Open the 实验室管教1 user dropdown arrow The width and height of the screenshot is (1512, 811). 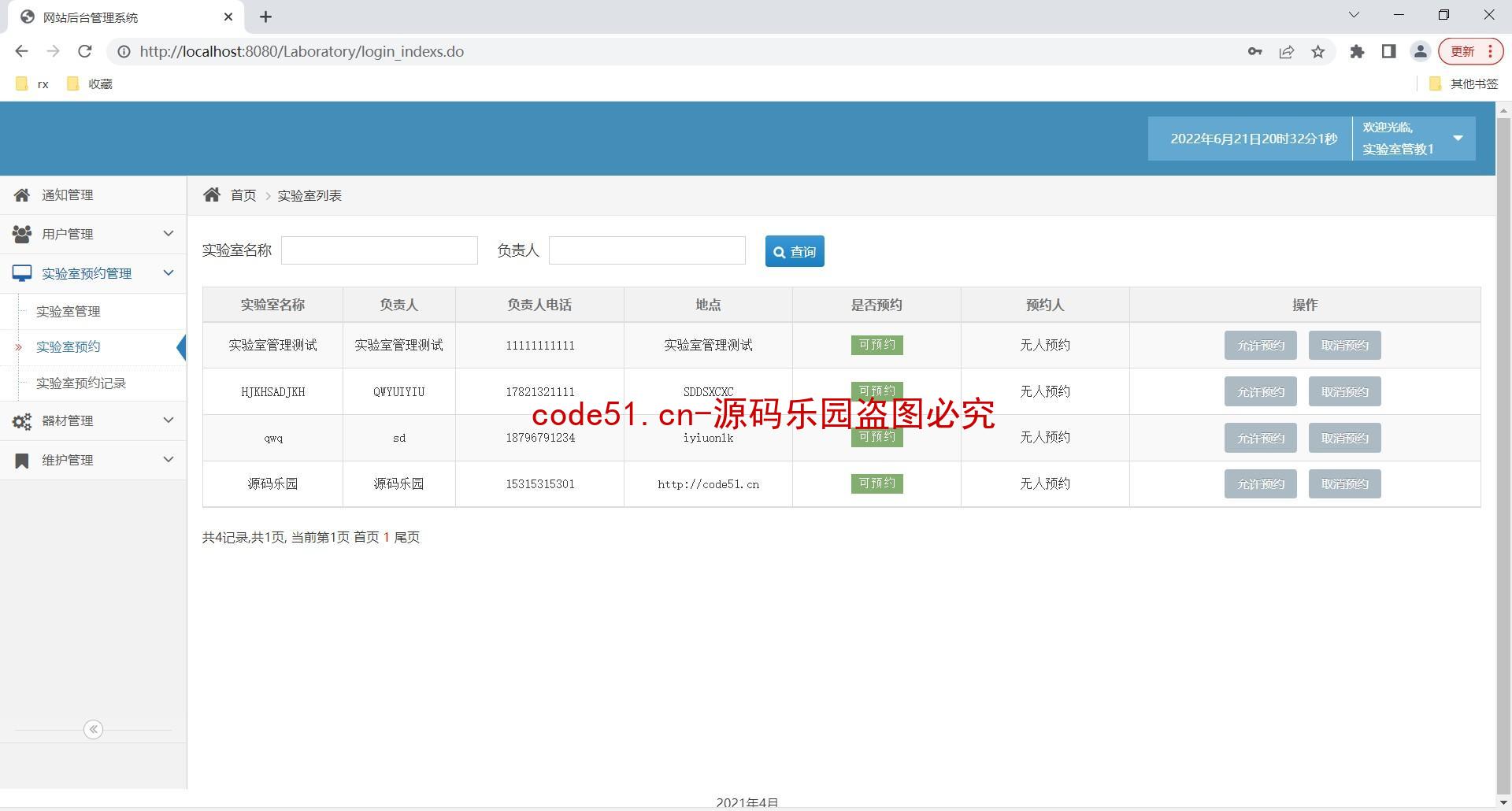[x=1458, y=139]
